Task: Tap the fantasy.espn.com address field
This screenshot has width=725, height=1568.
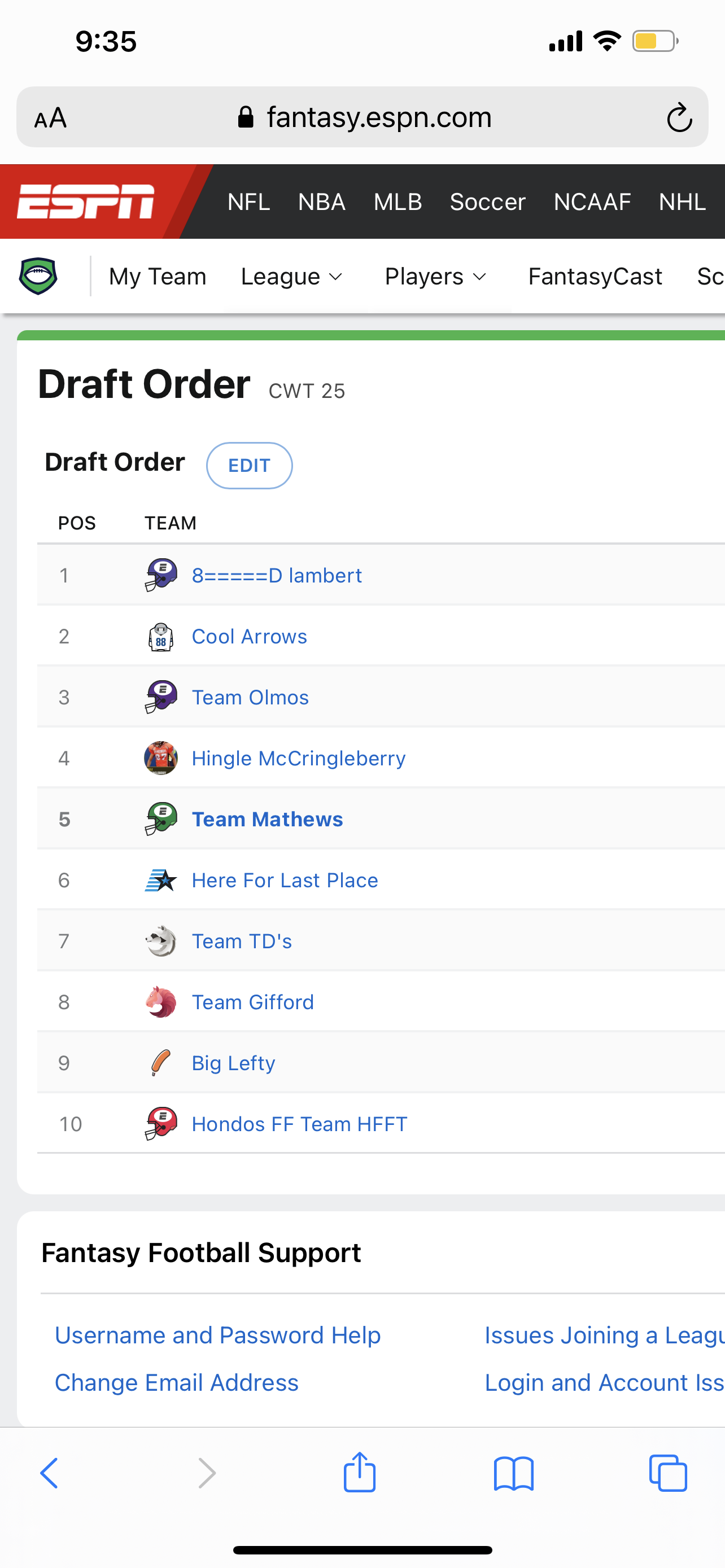Action: click(362, 117)
